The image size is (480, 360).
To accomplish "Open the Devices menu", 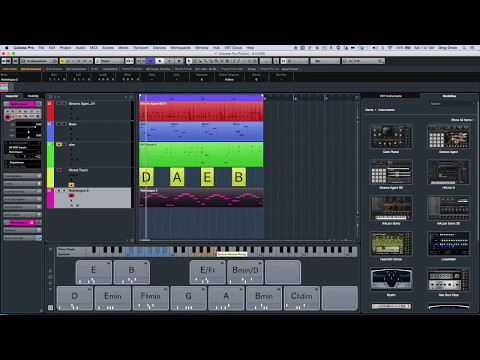I will 159,48.
